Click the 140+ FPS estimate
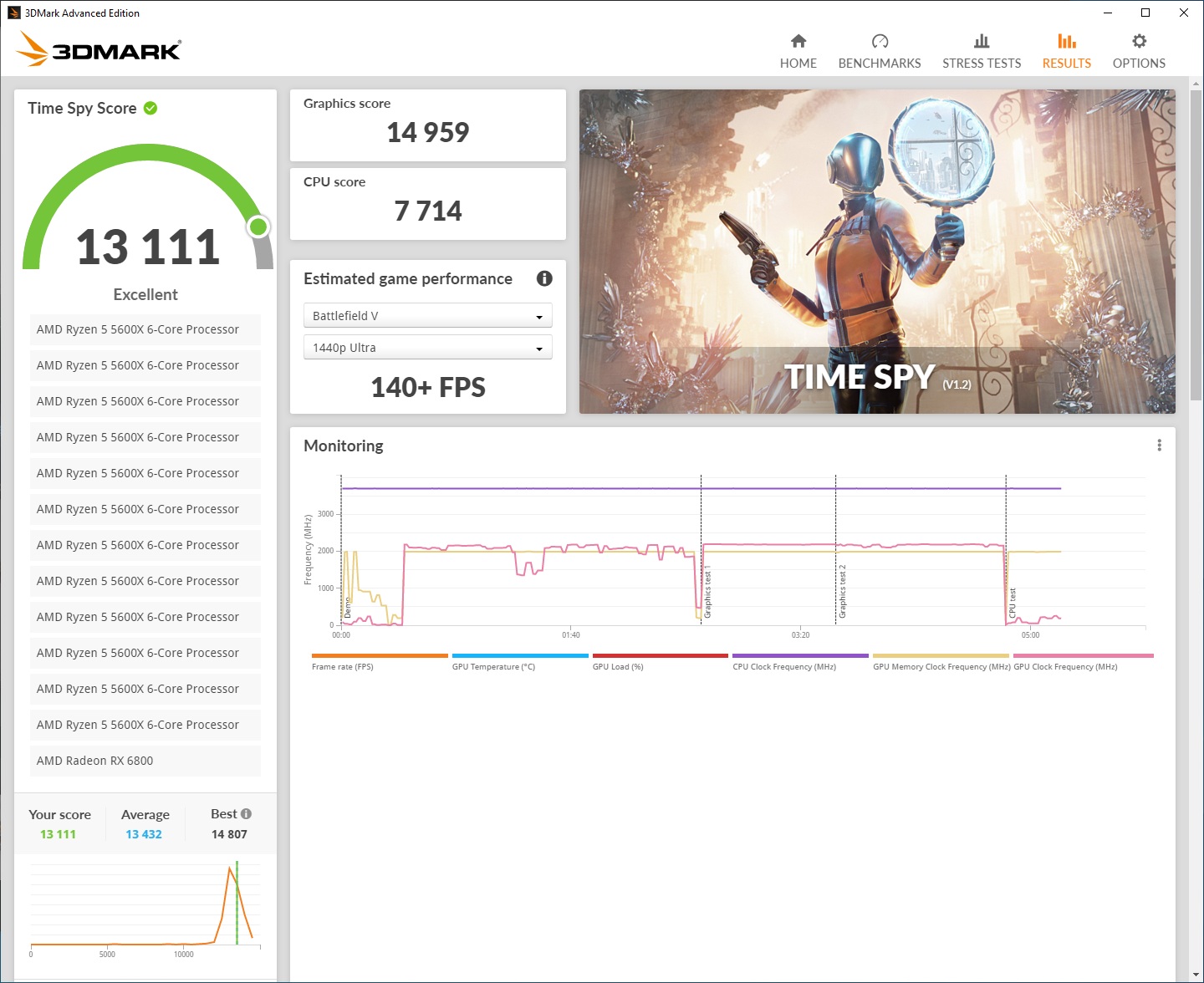Viewport: 1204px width, 983px height. 428,387
